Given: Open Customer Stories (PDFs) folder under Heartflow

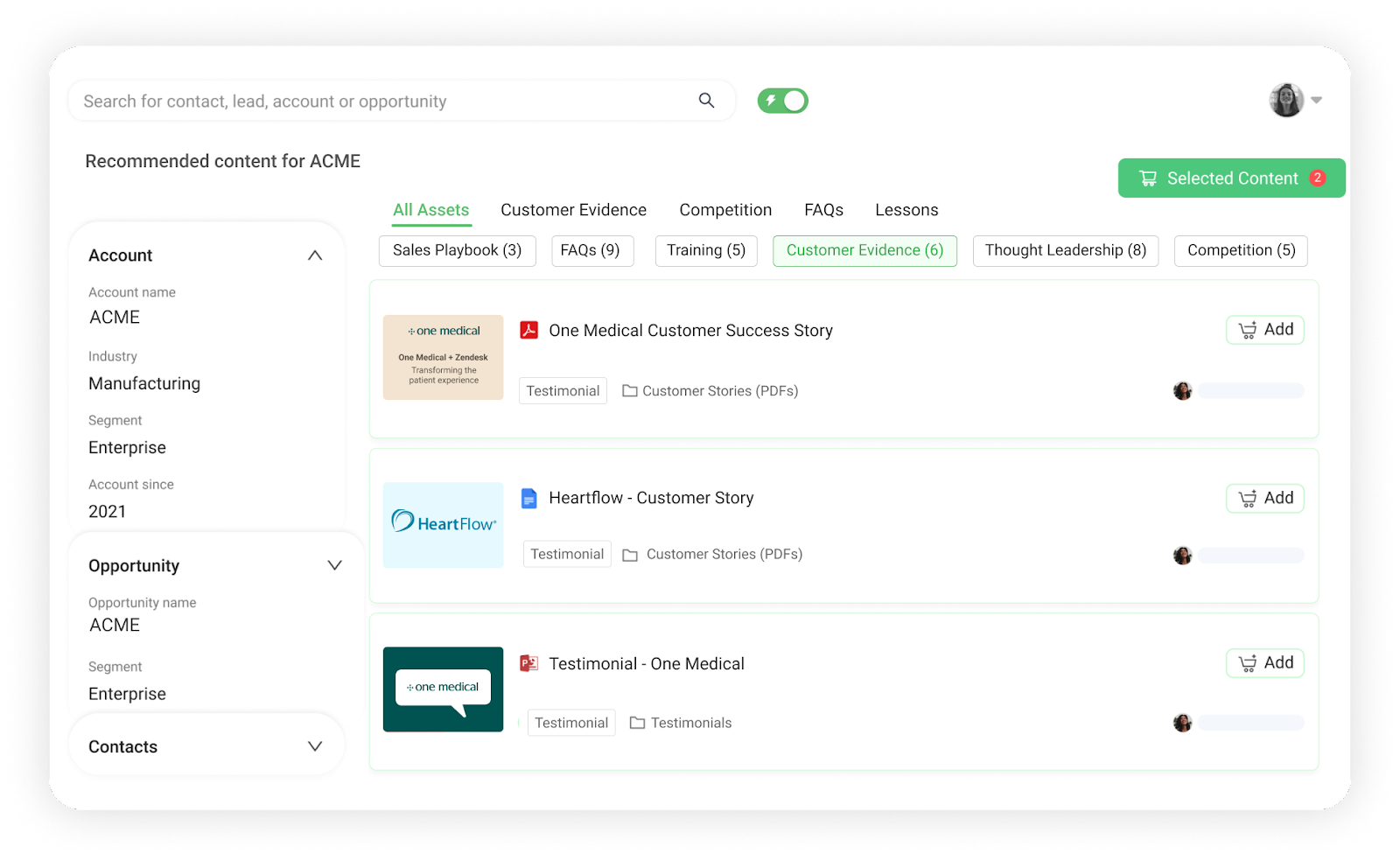Looking at the screenshot, I should point(712,555).
